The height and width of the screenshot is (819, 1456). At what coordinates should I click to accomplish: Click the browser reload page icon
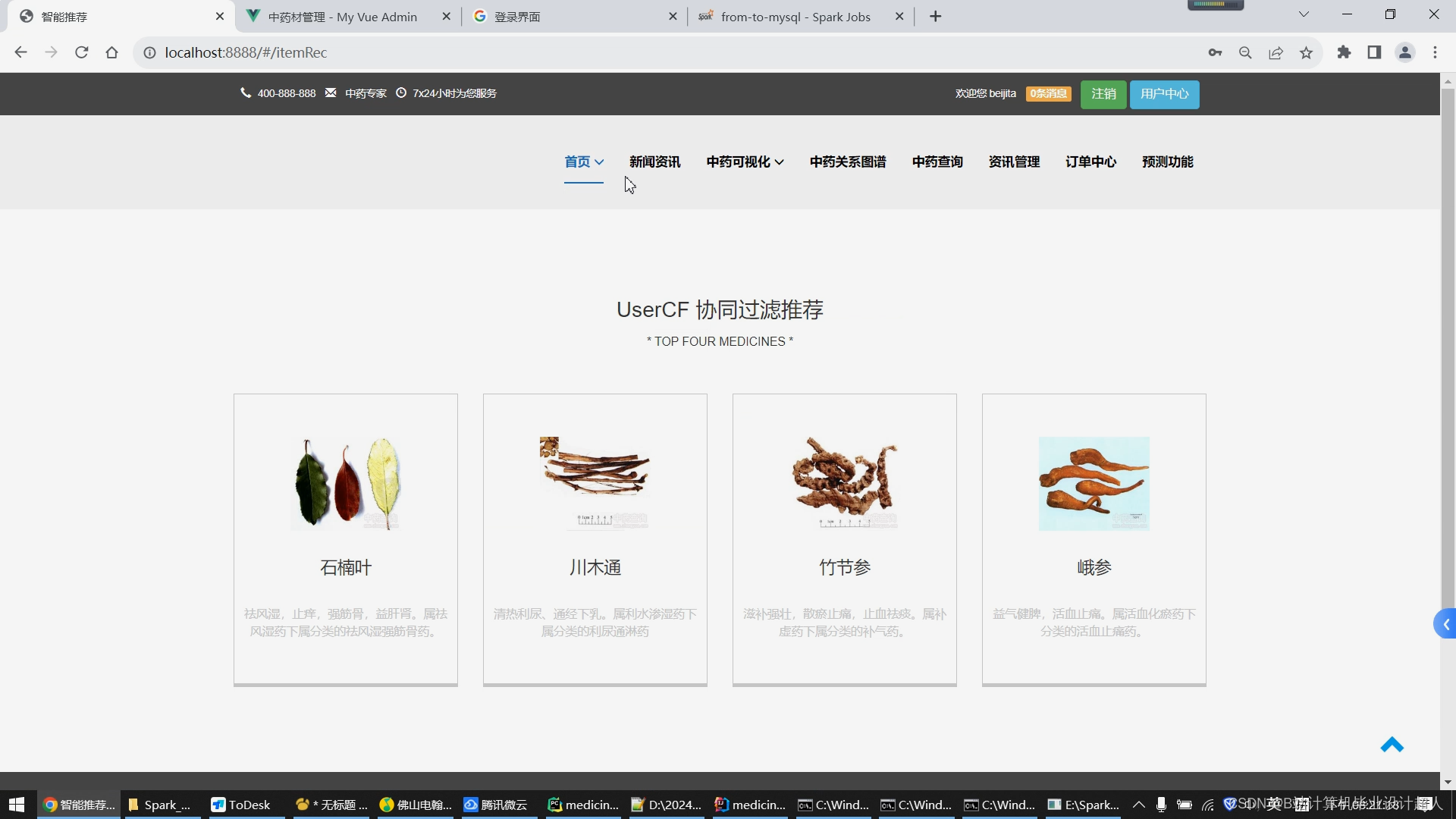[x=82, y=52]
